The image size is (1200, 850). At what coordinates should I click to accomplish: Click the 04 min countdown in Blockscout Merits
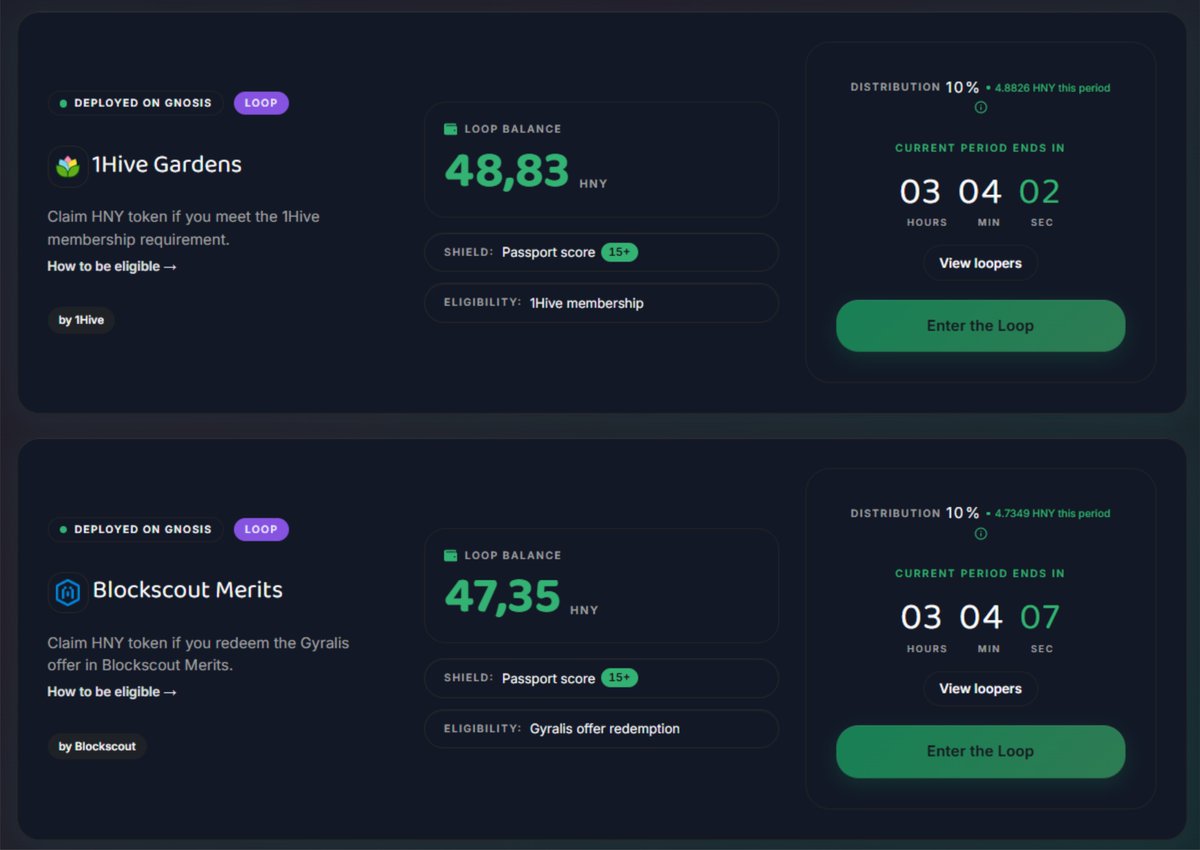981,617
